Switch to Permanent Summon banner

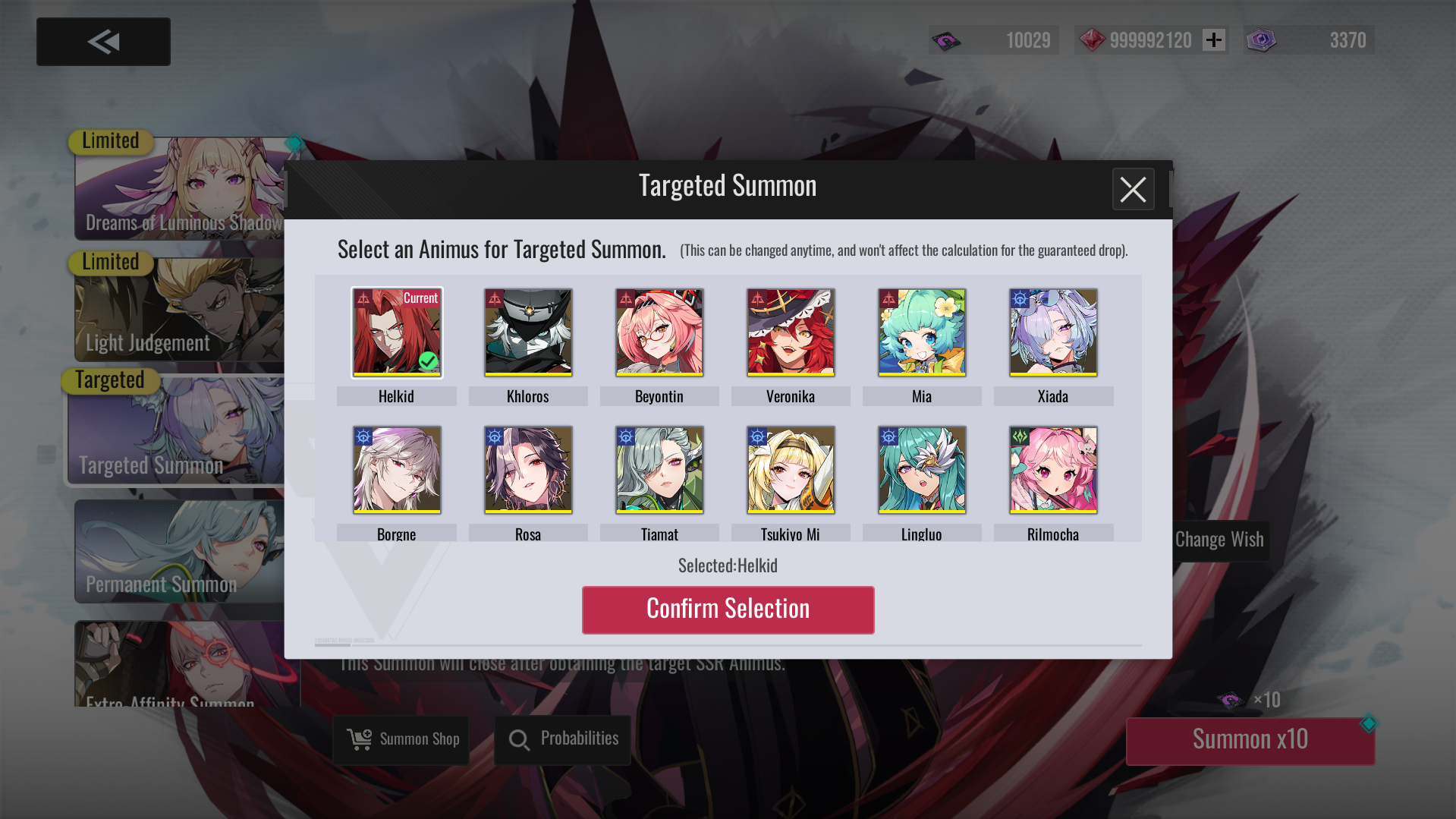tap(180, 552)
